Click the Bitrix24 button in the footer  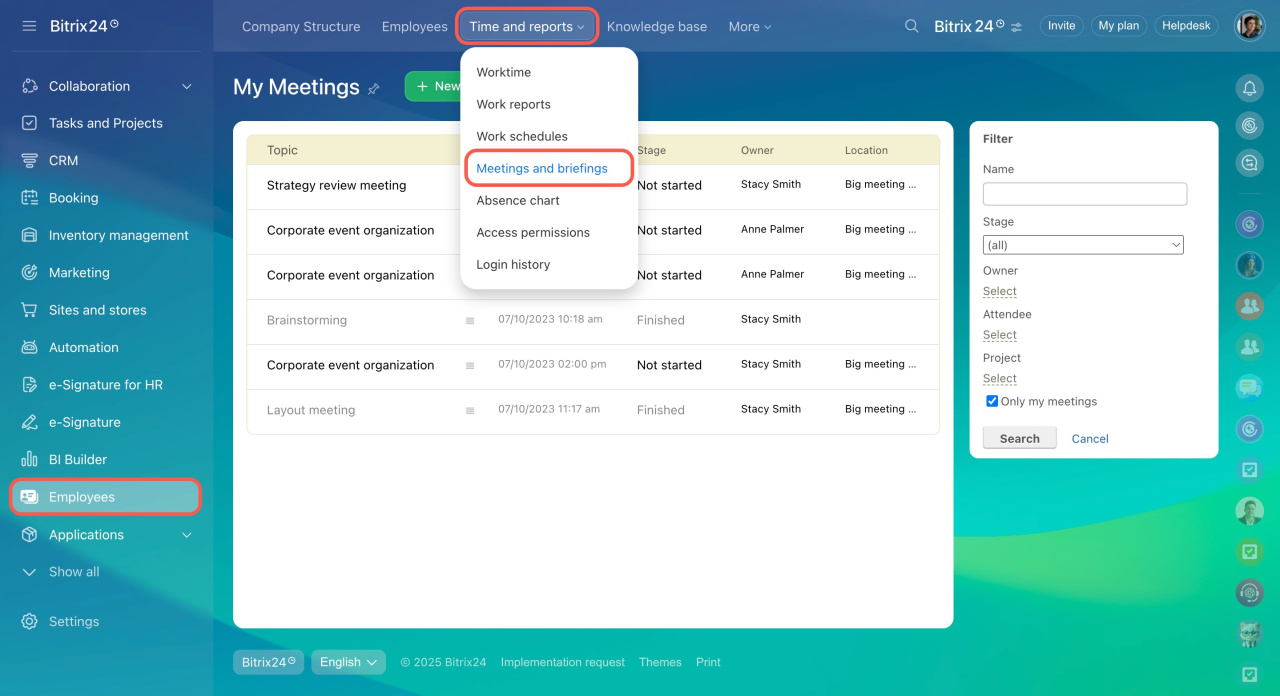click(x=269, y=662)
